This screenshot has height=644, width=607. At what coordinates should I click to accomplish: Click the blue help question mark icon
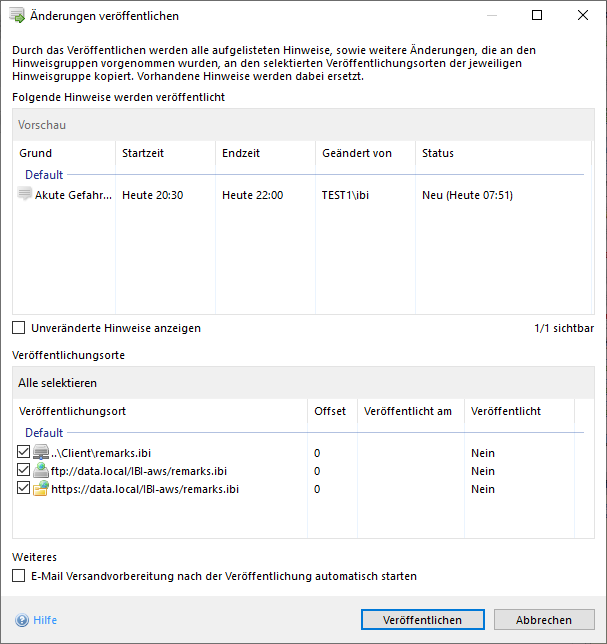pos(22,620)
